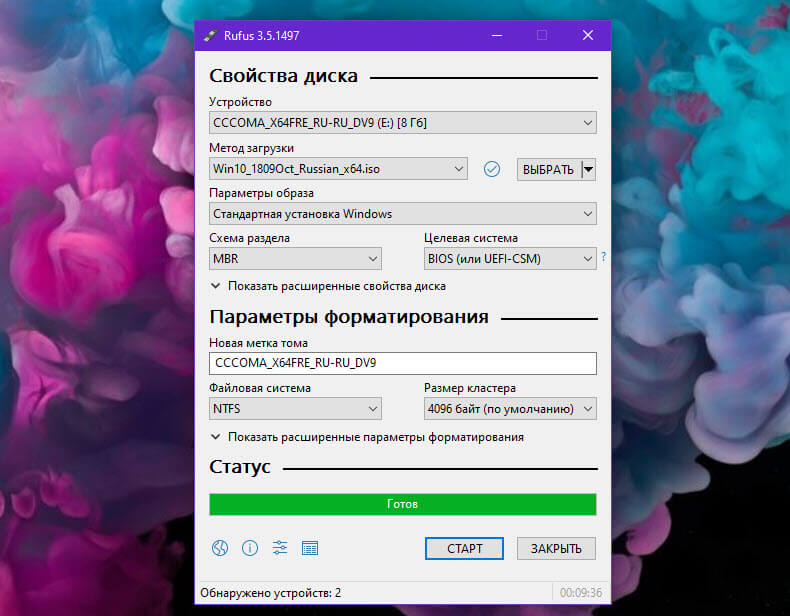Screen dimensions: 790x616
Task: Click the elapsed timer 00:09:36
Action: (x=580, y=593)
